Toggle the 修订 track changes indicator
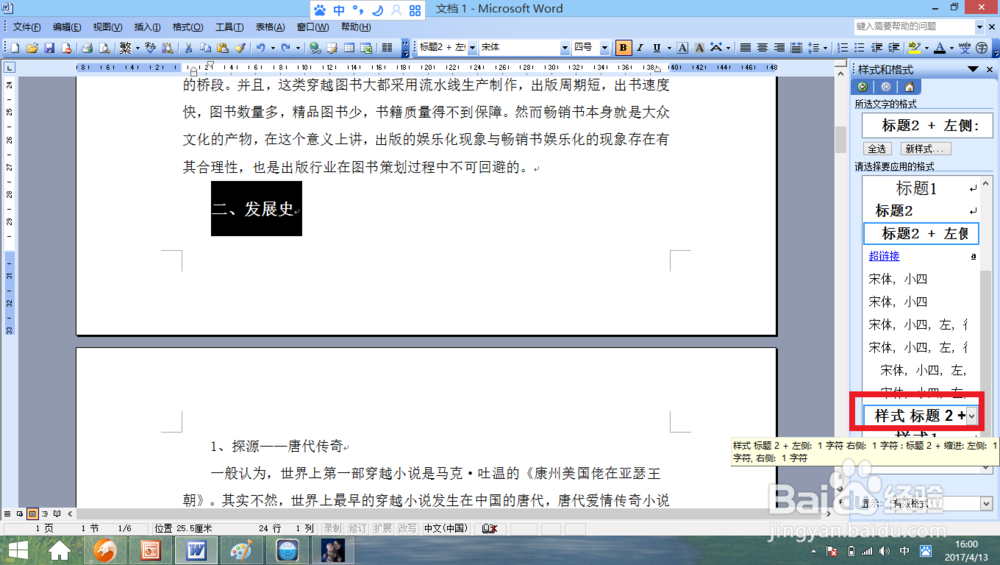 [x=357, y=528]
